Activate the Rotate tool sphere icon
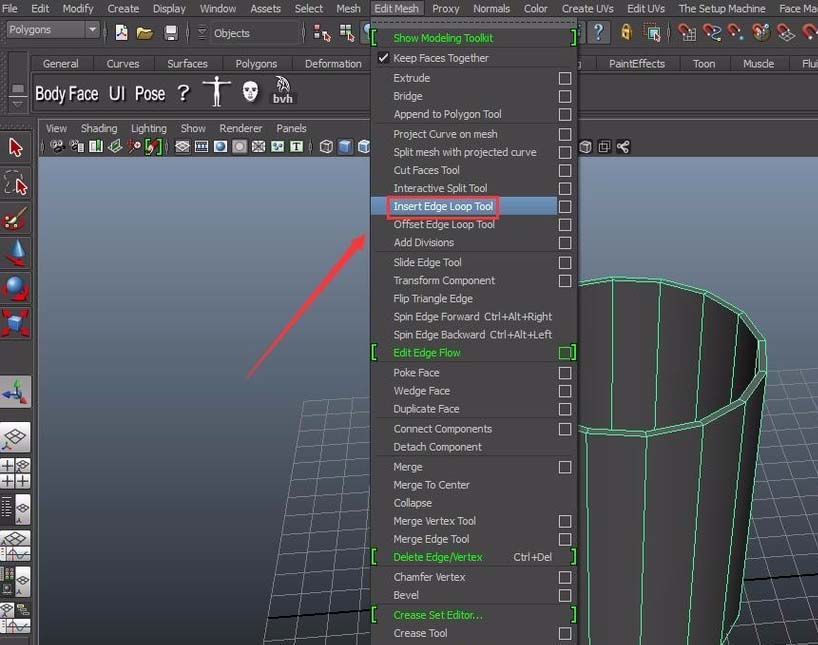 (x=16, y=288)
